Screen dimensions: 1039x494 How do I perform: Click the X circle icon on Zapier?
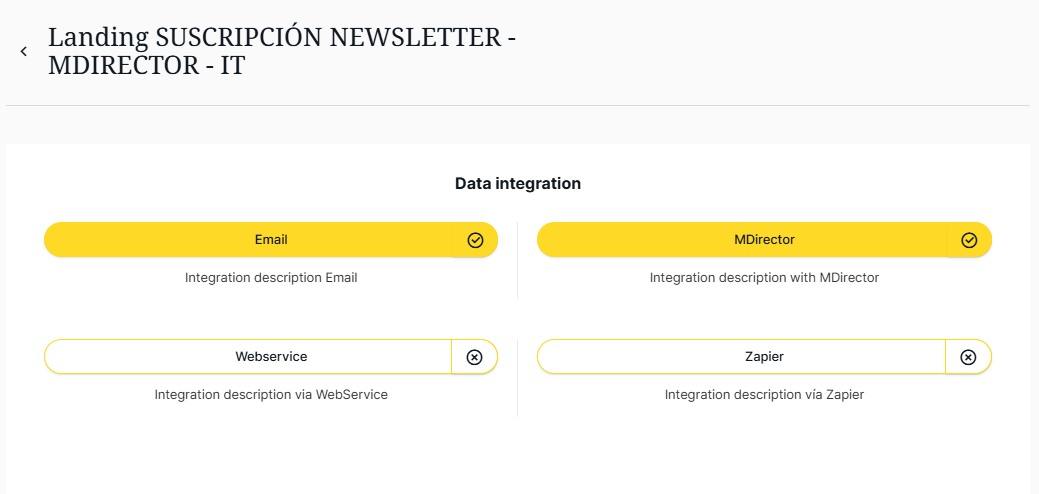(968, 357)
